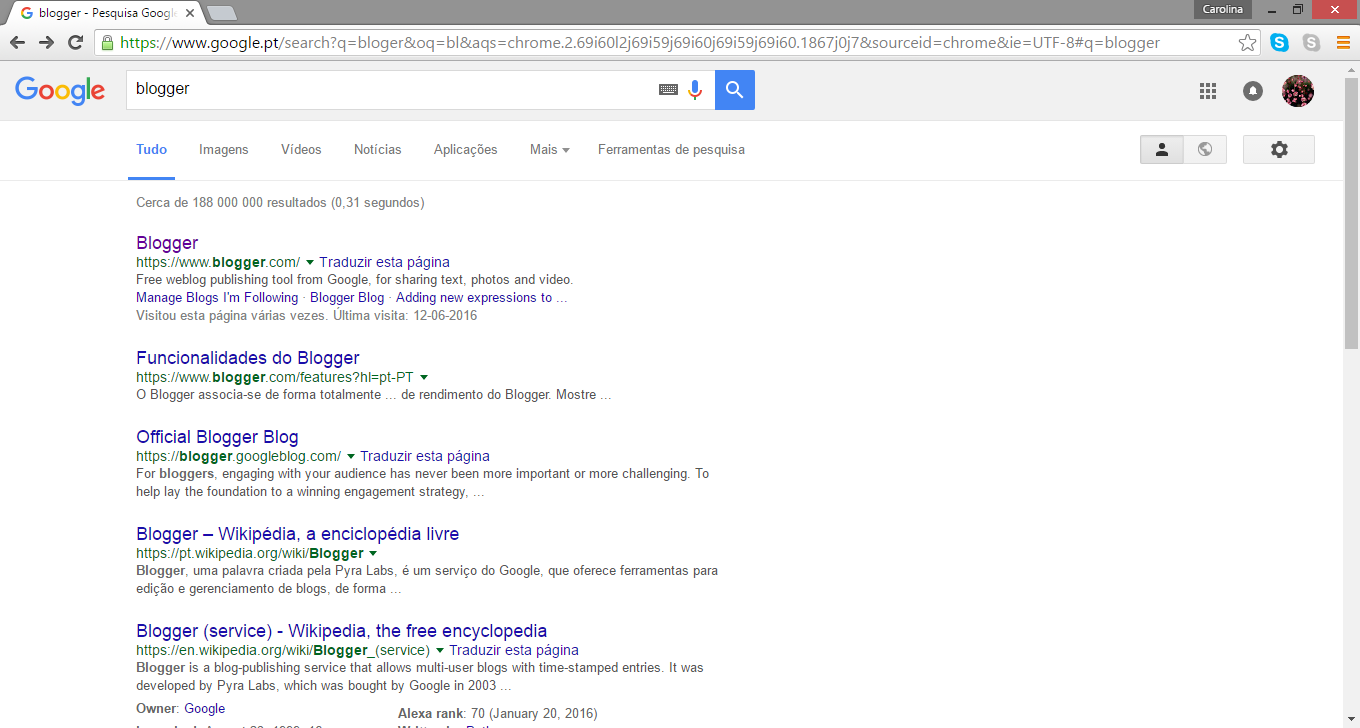1360x728 pixels.
Task: View the site security padlock icon
Action: coord(107,43)
